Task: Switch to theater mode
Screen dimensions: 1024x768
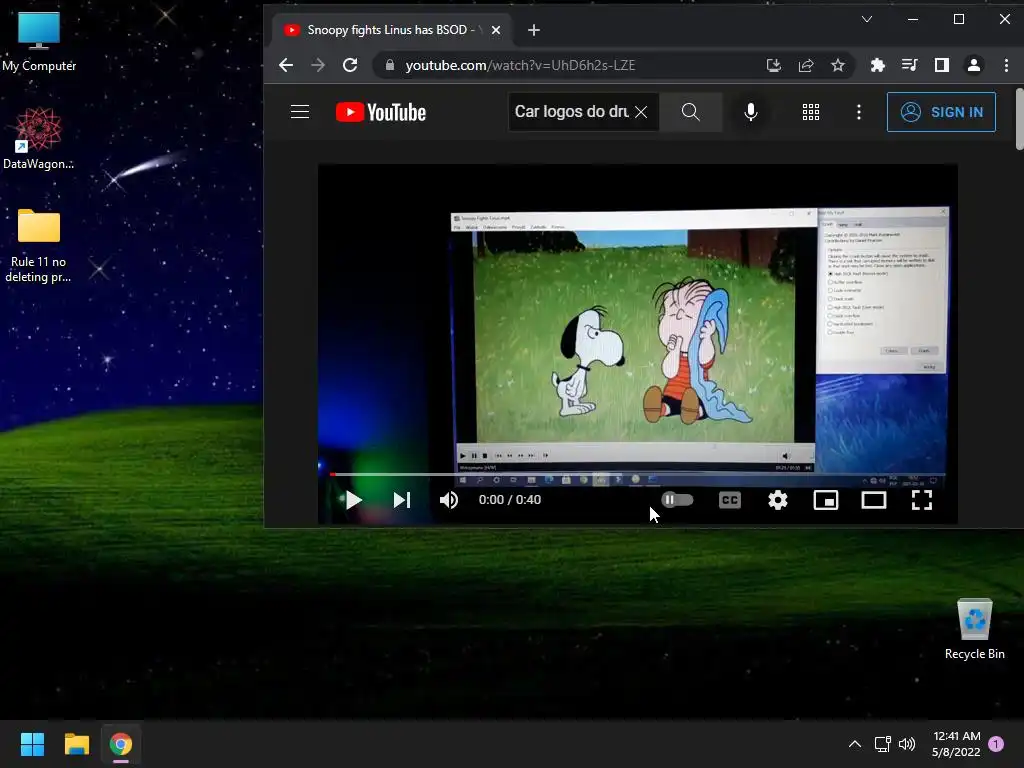Action: click(x=874, y=500)
